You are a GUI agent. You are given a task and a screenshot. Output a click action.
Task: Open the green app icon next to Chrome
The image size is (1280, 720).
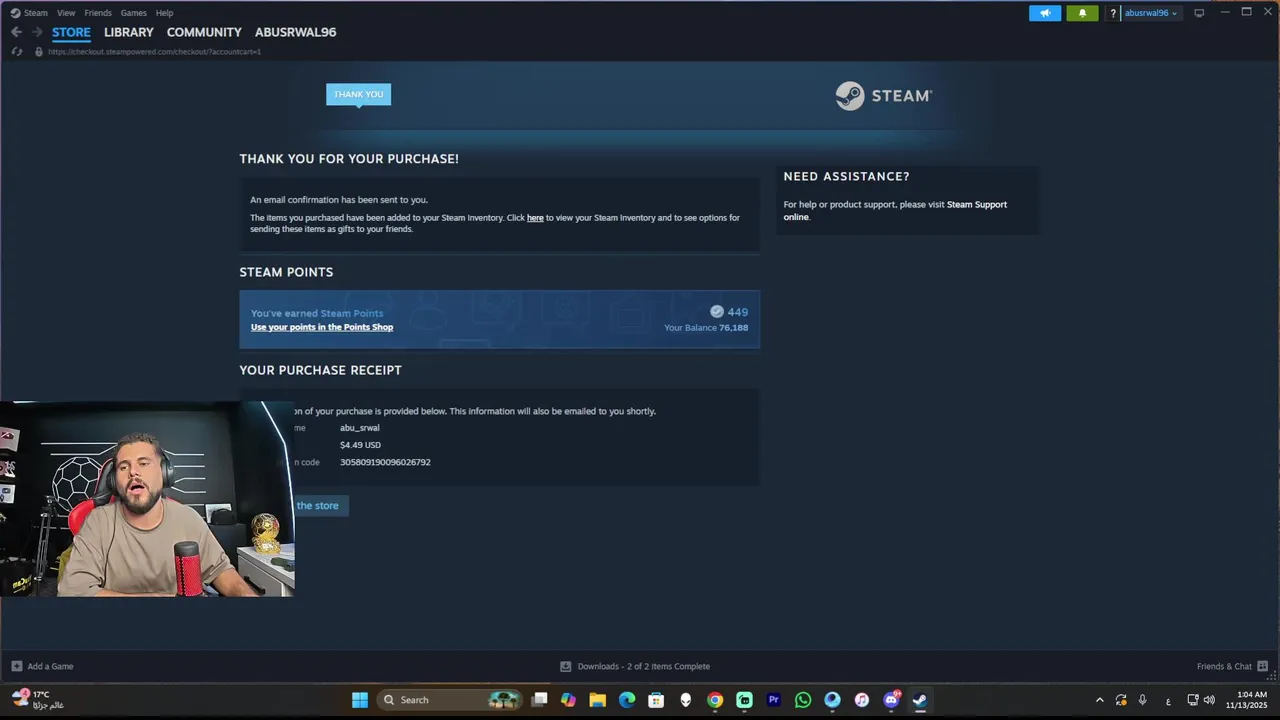point(744,700)
